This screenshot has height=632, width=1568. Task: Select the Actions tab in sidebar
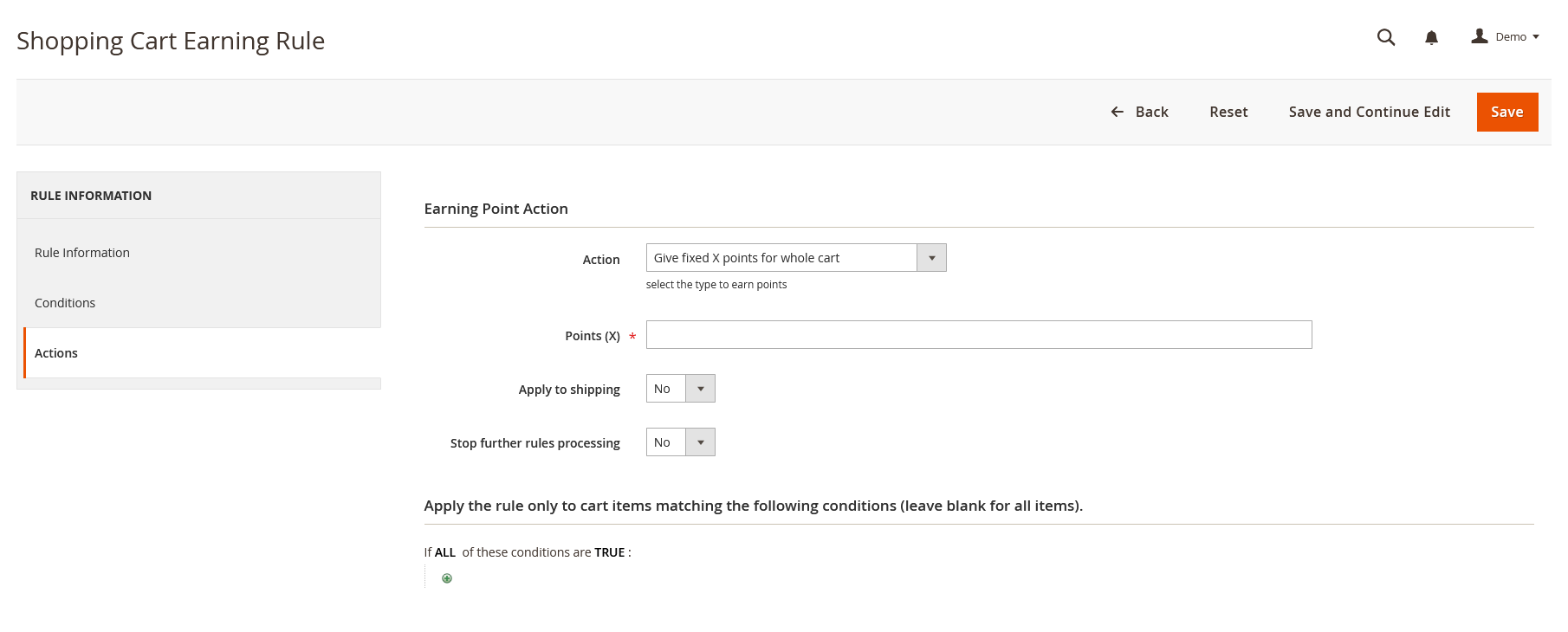tap(56, 353)
